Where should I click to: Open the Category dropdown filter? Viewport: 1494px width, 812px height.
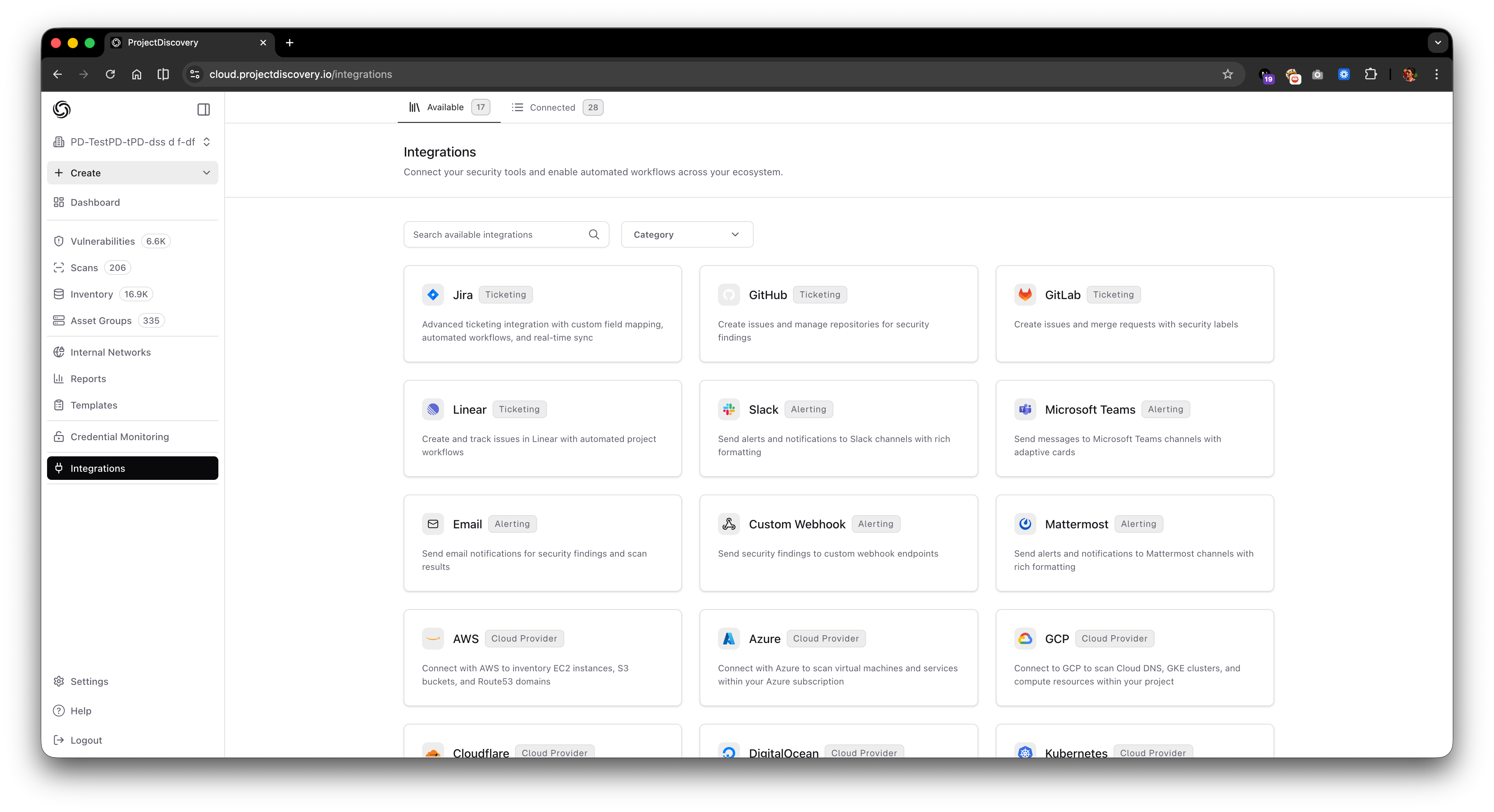[x=687, y=234]
